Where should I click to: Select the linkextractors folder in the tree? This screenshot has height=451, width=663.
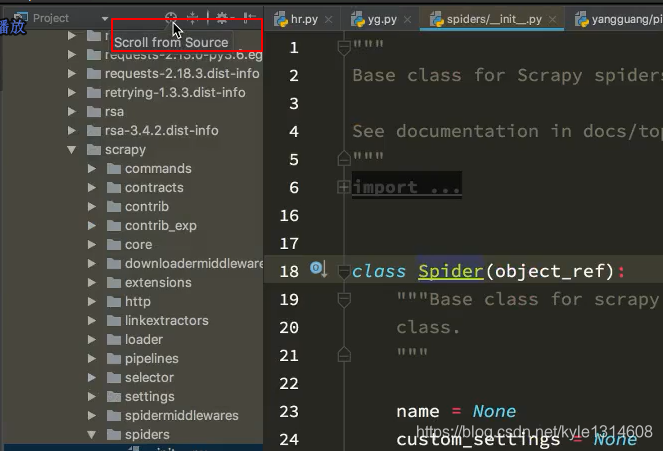click(134, 321)
